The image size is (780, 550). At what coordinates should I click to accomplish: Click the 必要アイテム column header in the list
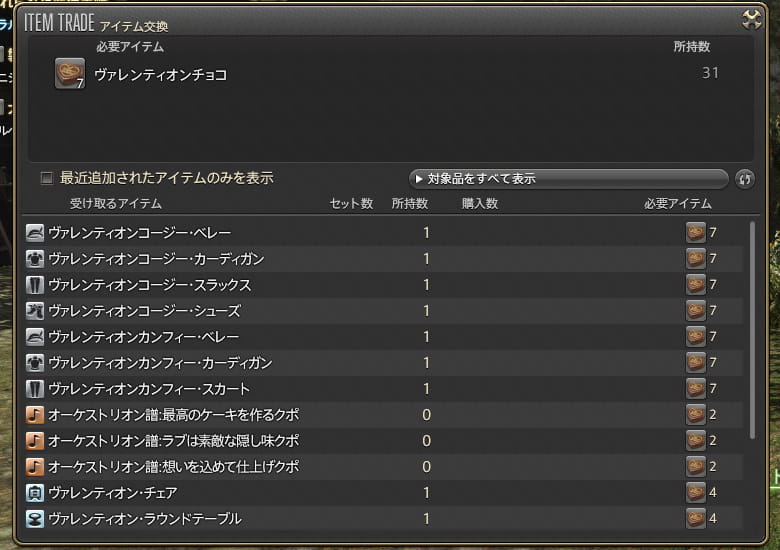pyautogui.click(x=677, y=204)
